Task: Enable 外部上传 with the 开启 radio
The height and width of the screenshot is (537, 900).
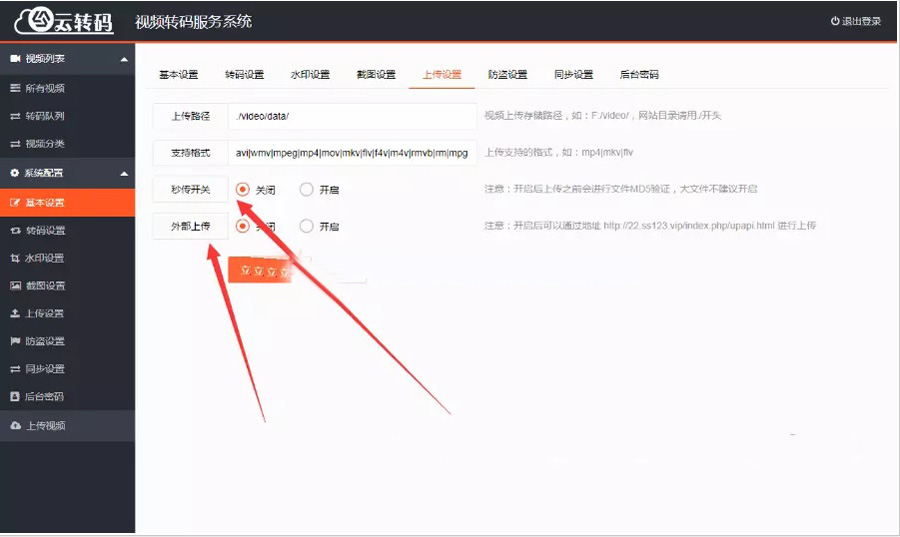Action: [306, 226]
